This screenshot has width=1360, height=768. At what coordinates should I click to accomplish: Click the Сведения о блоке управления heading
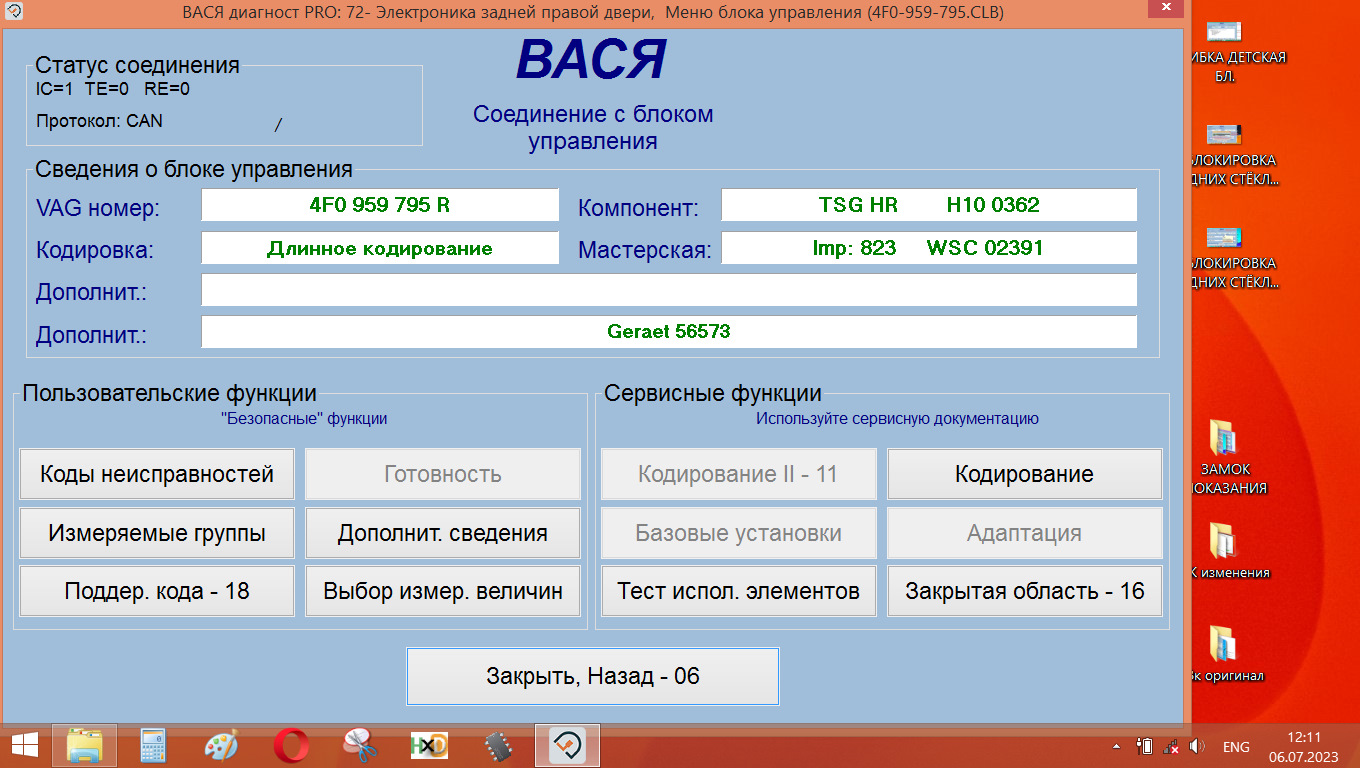point(194,169)
